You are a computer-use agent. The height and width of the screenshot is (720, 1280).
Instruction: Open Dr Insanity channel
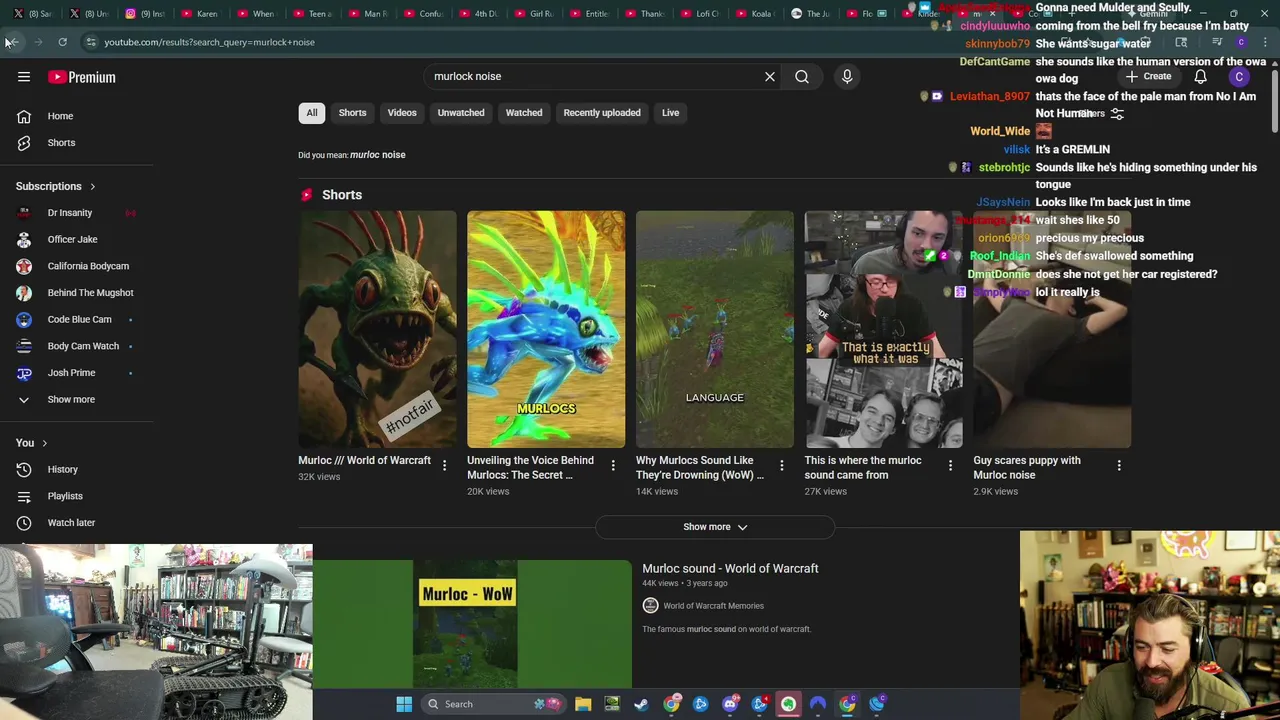69,213
